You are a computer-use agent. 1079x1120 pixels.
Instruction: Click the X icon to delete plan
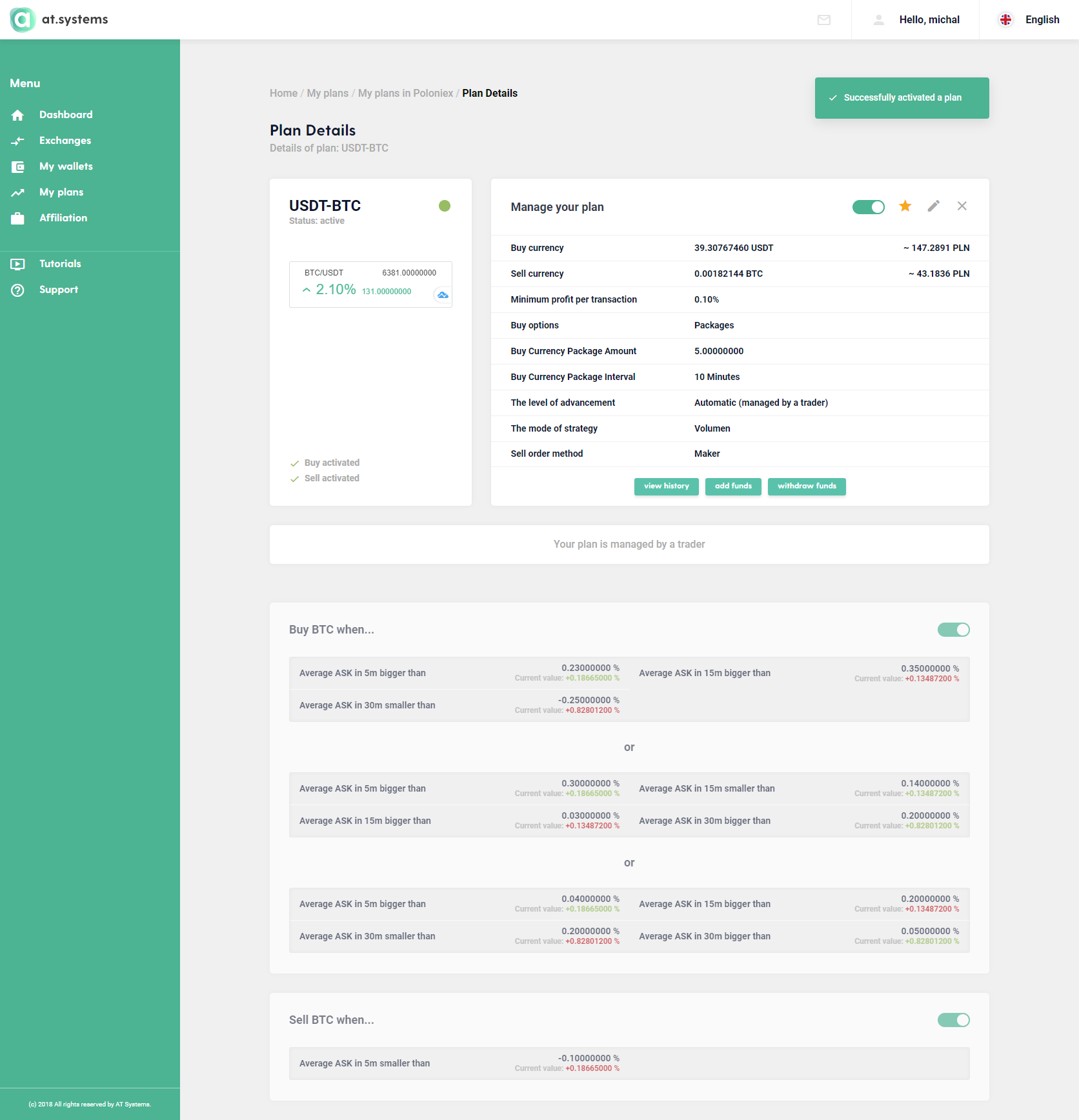pyautogui.click(x=962, y=206)
